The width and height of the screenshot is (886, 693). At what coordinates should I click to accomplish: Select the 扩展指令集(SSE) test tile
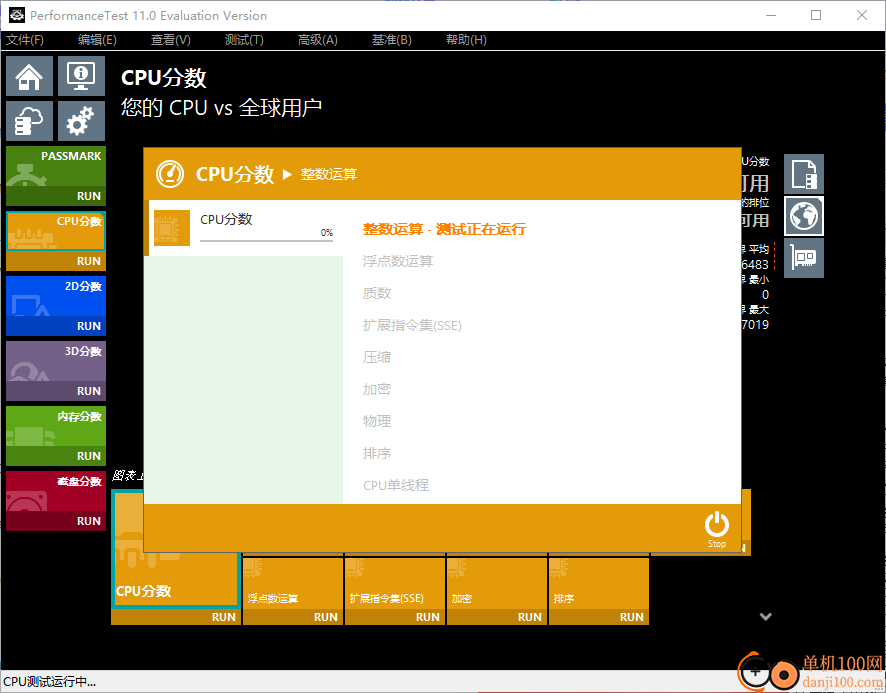pyautogui.click(x=395, y=583)
